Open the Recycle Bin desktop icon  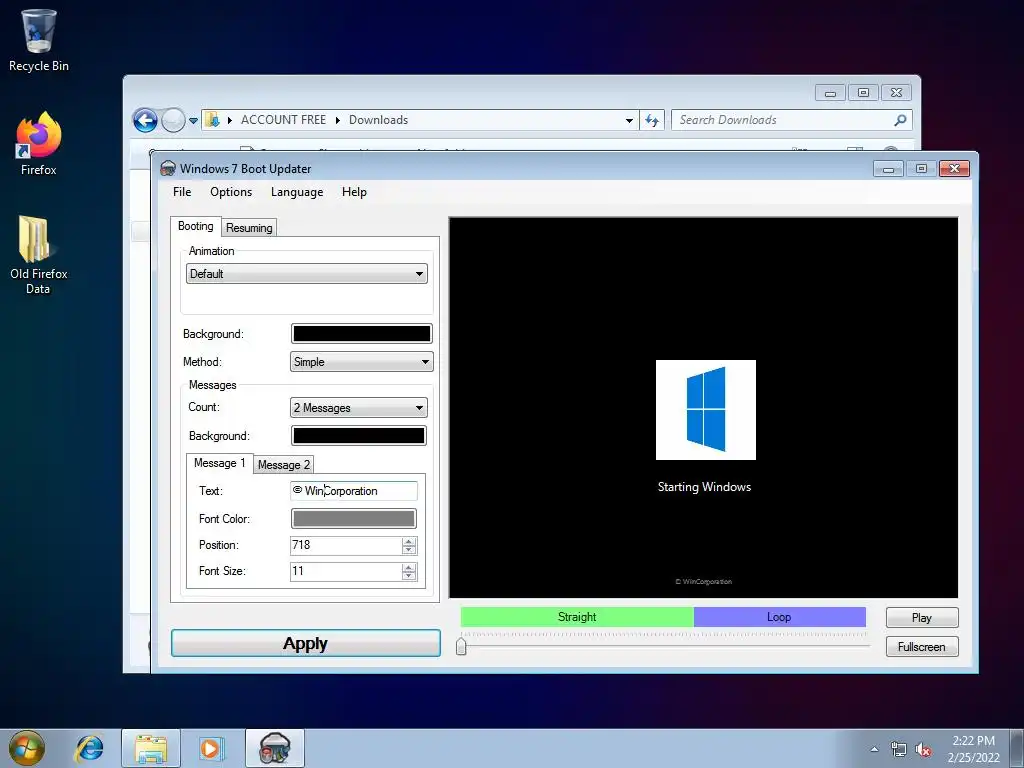point(39,40)
